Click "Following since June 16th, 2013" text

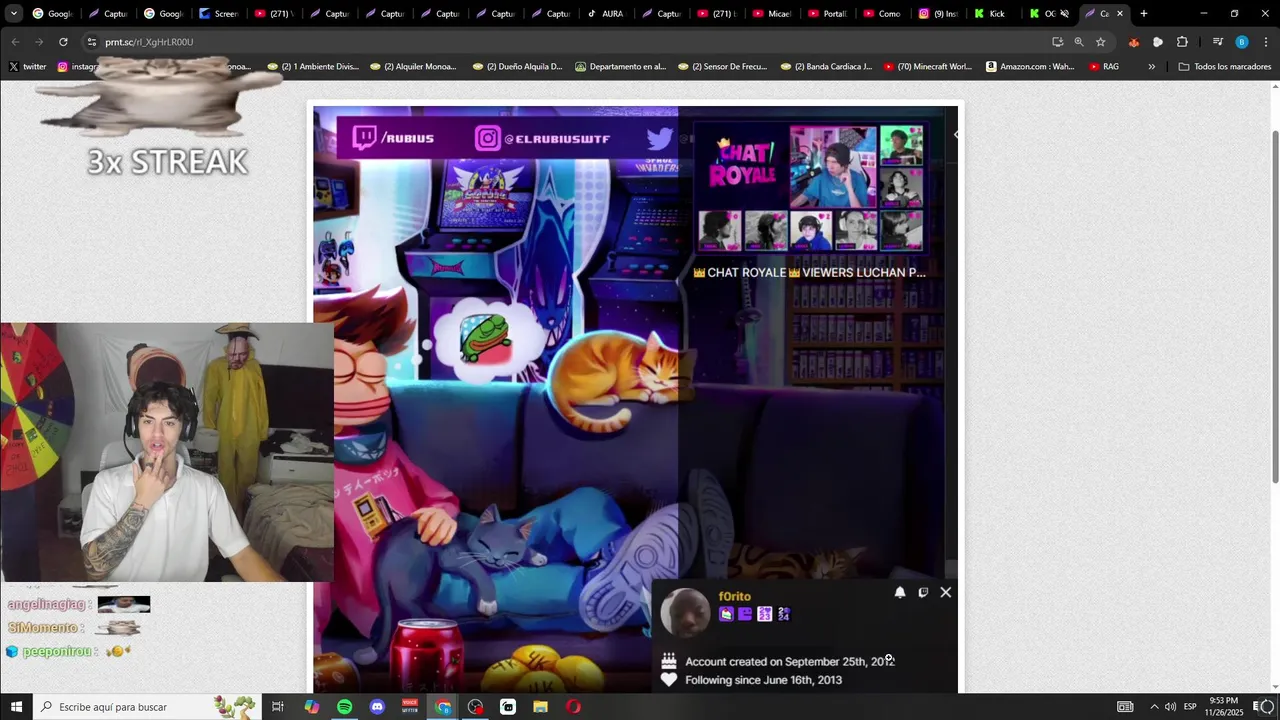763,680
